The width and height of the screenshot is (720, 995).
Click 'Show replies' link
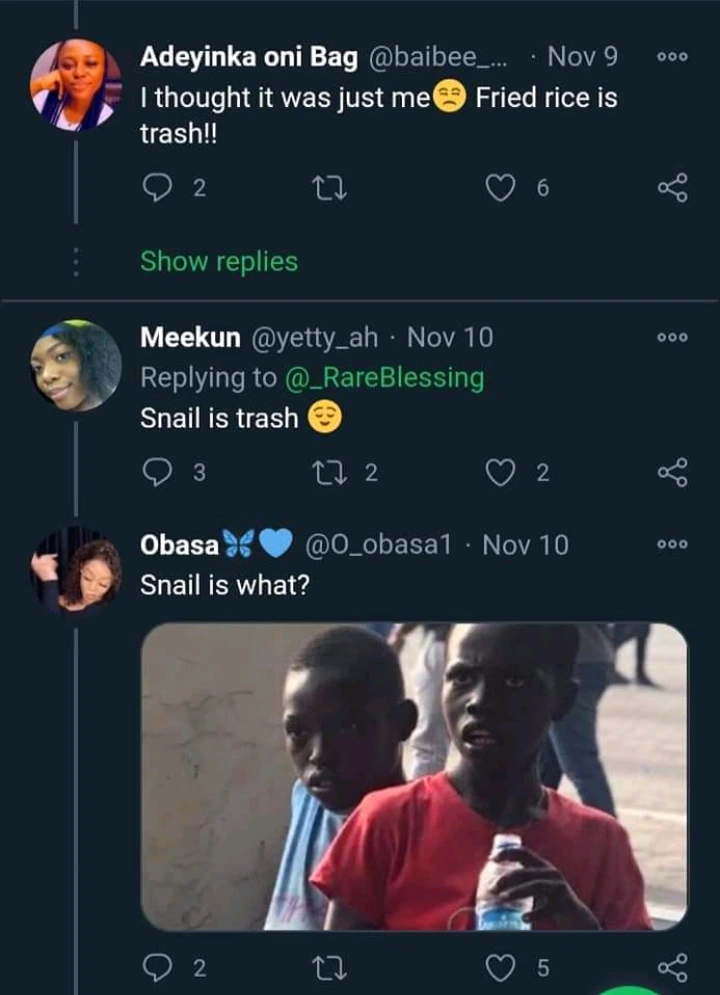(x=219, y=262)
